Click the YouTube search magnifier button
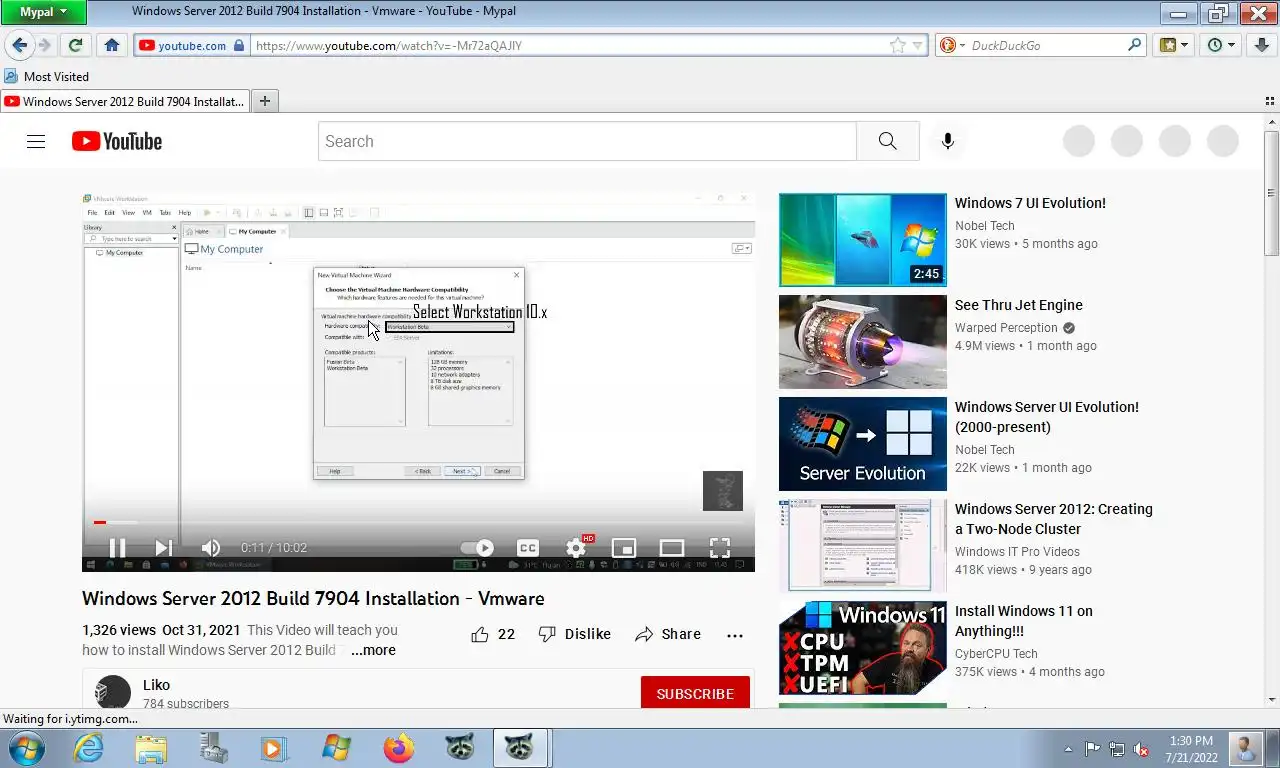 pyautogui.click(x=888, y=141)
